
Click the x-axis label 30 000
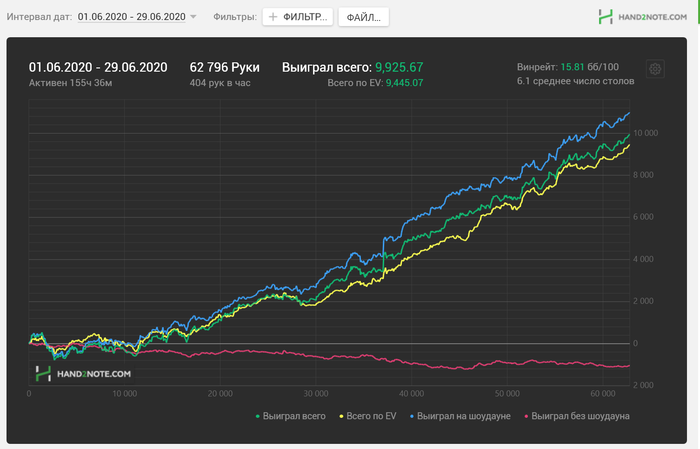[x=316, y=394]
